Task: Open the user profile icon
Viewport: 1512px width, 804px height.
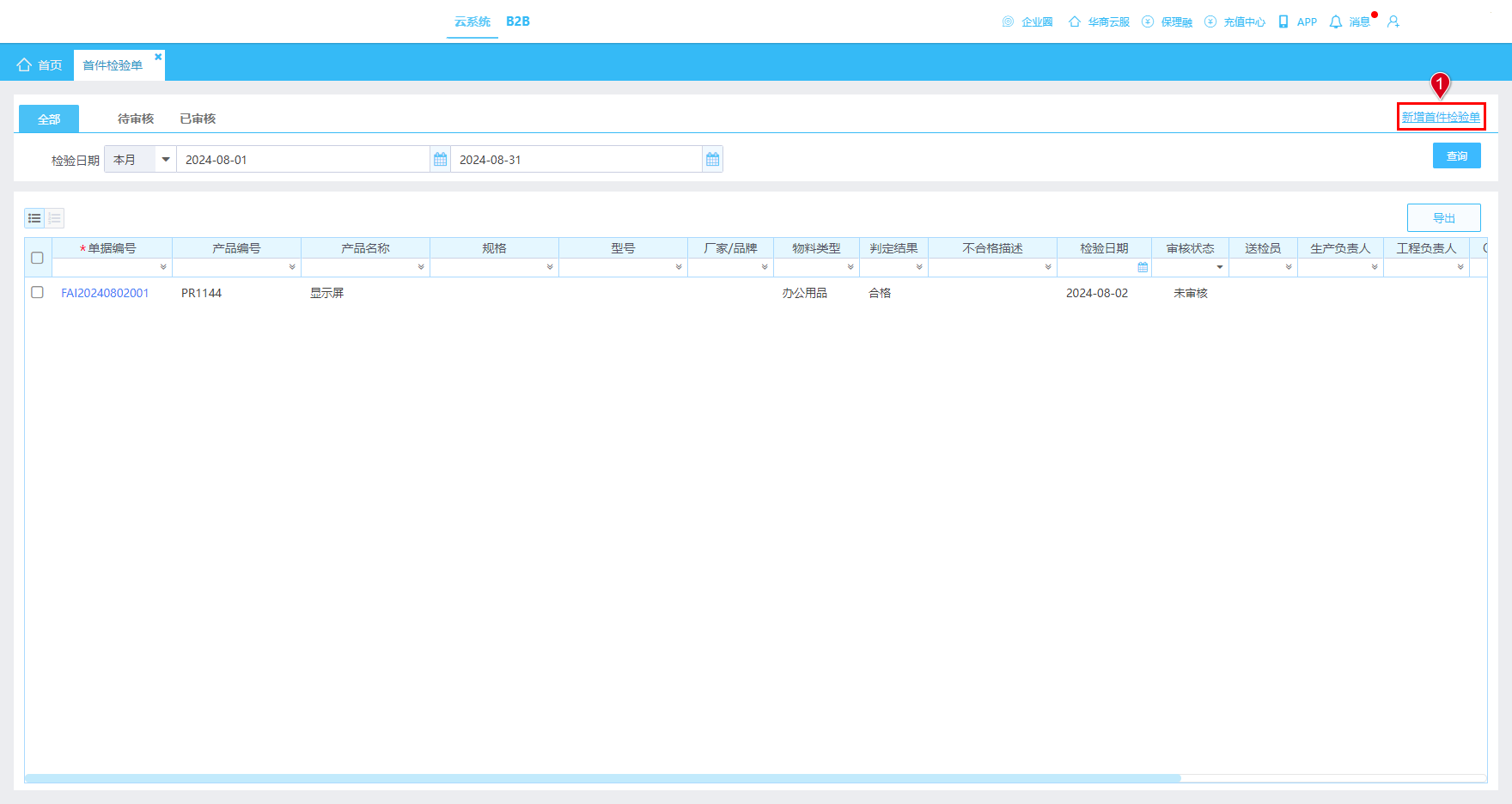Action: [x=1393, y=21]
